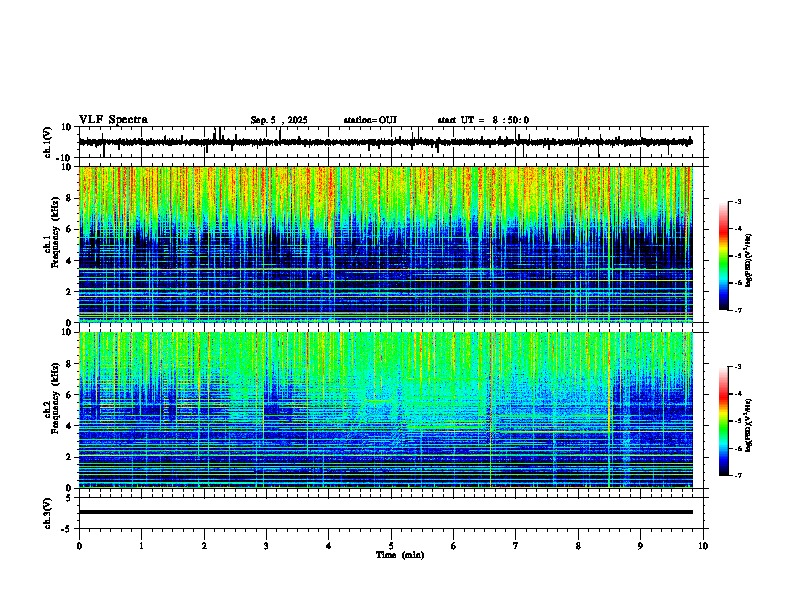The image size is (792, 612).
Task: Click the "VLF Spectra" plot title
Action: 113,120
